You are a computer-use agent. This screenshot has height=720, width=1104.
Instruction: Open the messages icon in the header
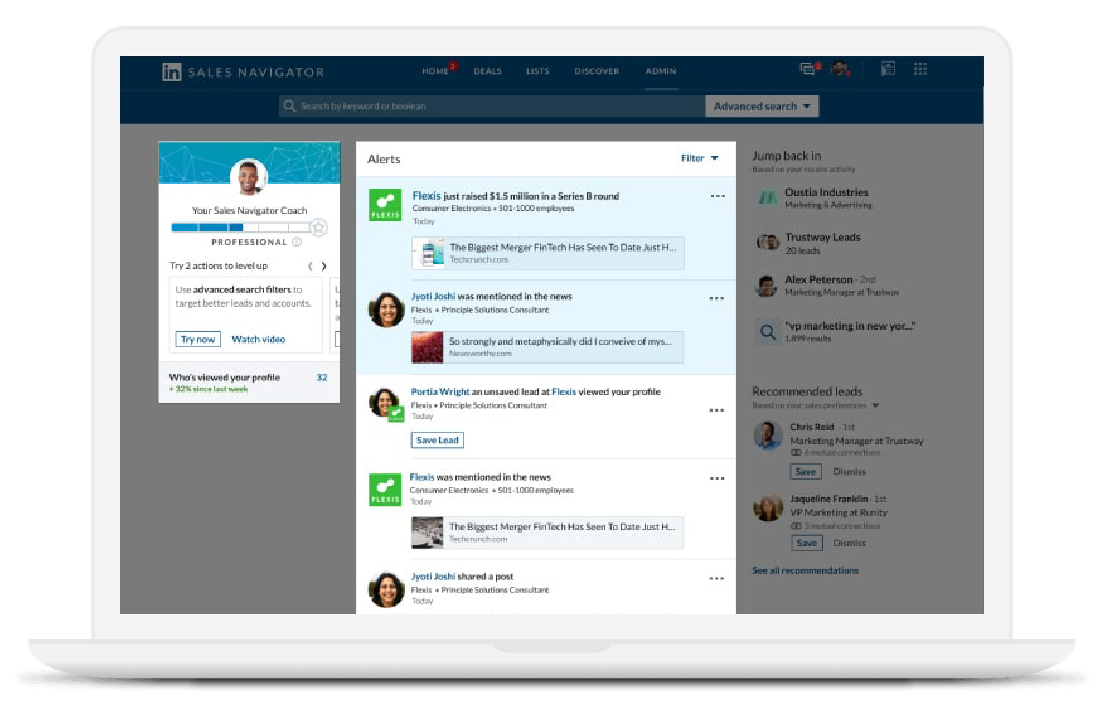(x=808, y=69)
